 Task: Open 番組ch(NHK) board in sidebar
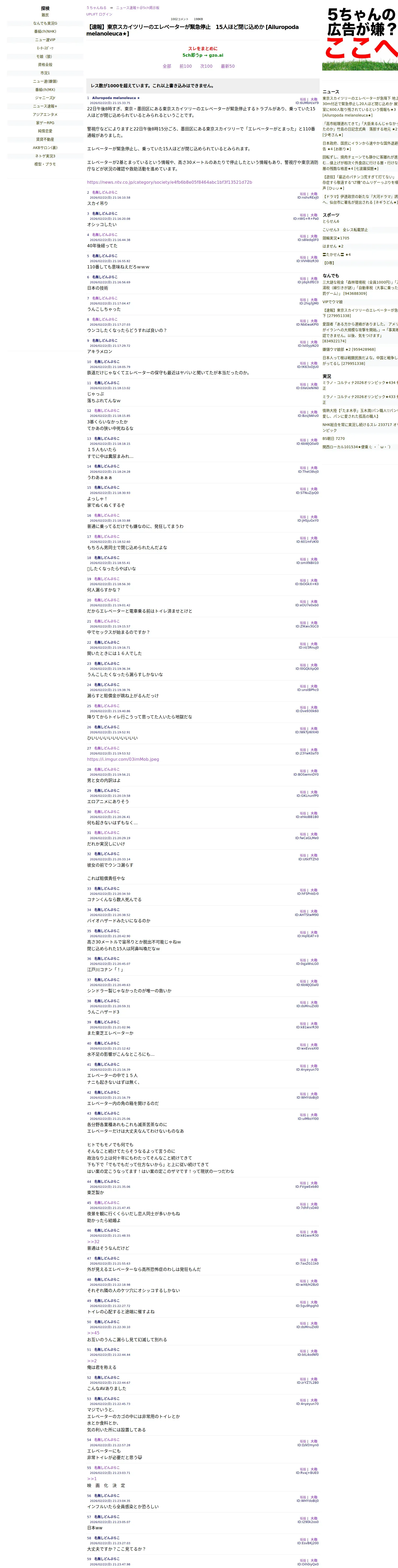(45, 32)
